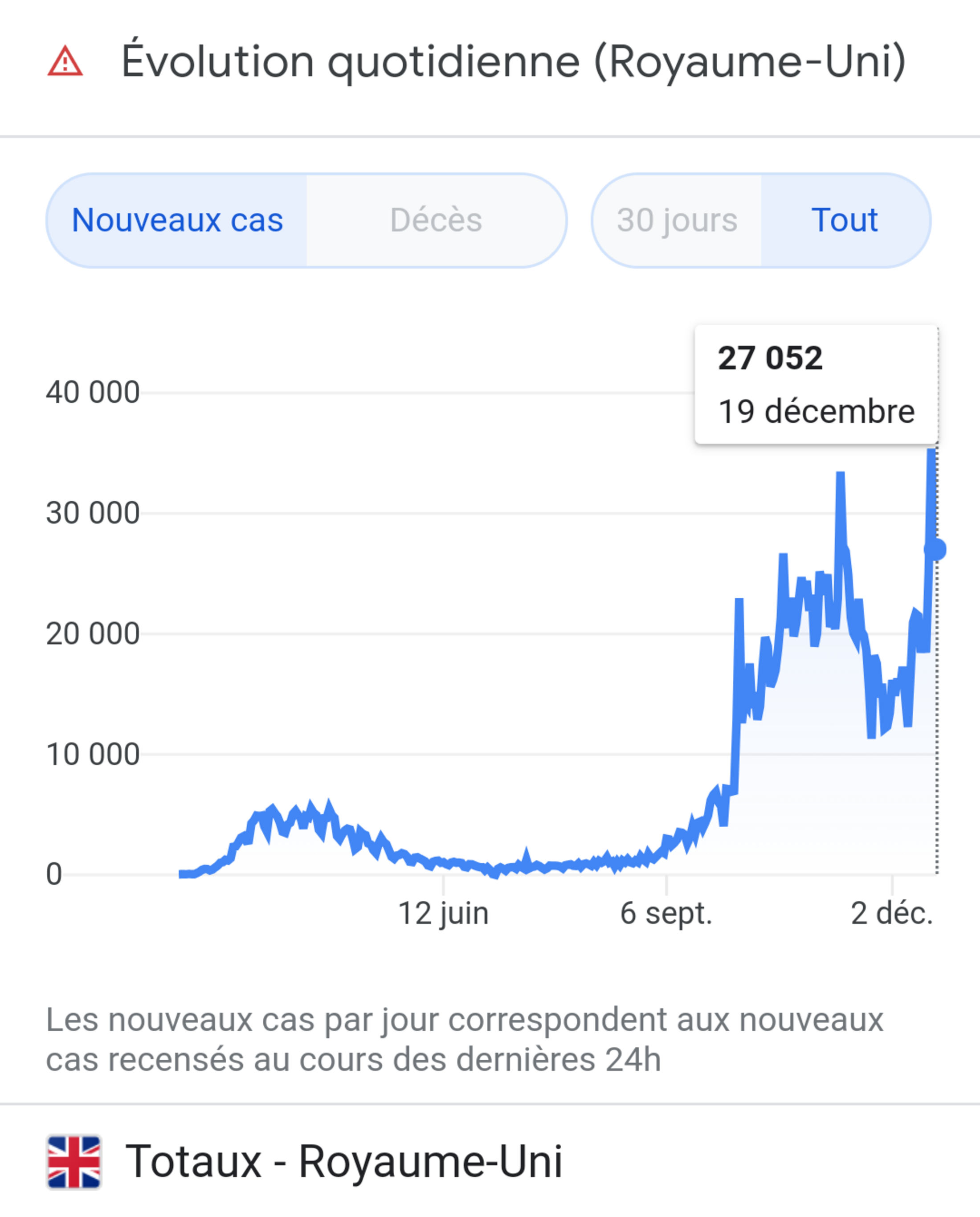The image size is (980, 1217).
Task: Click the 27 052 value in the tooltip
Action: [770, 359]
